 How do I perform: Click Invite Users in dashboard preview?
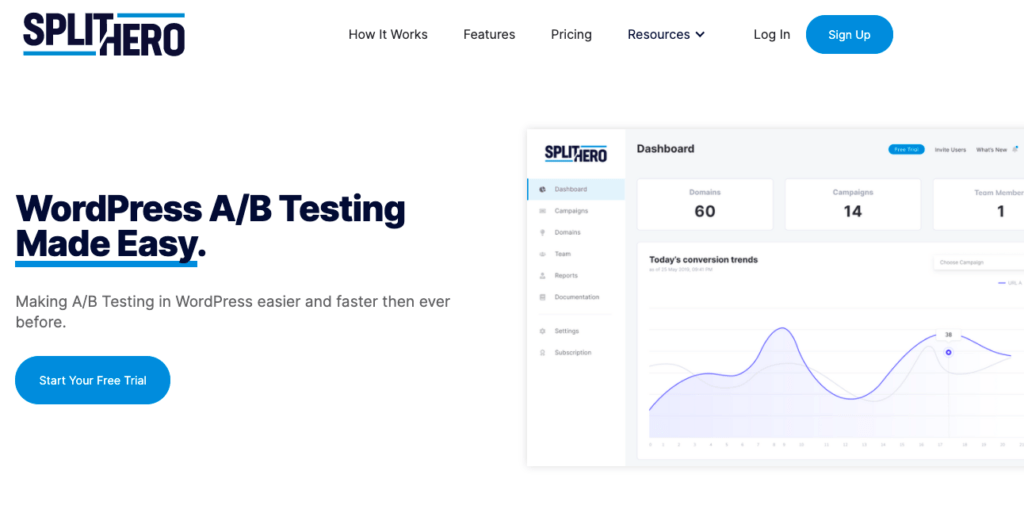pos(950,150)
